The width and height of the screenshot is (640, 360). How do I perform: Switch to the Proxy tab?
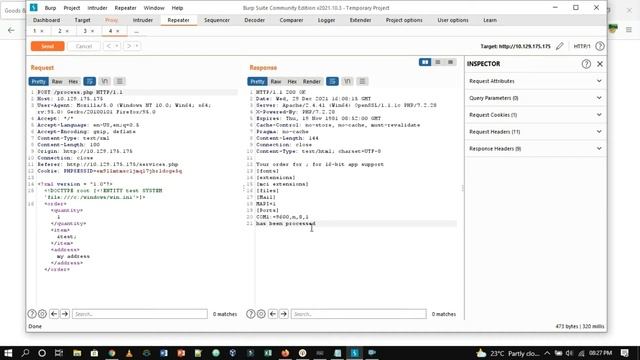tap(111, 20)
